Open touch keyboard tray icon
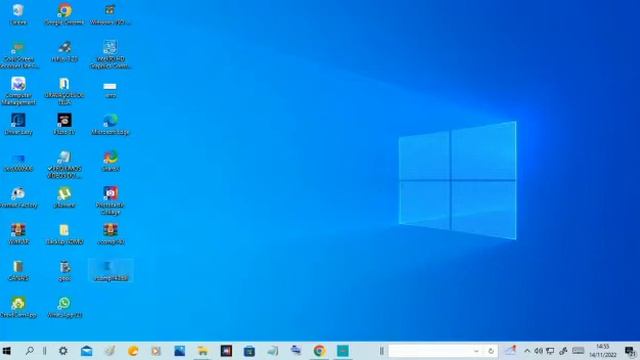The height and width of the screenshot is (360, 640). [578, 351]
